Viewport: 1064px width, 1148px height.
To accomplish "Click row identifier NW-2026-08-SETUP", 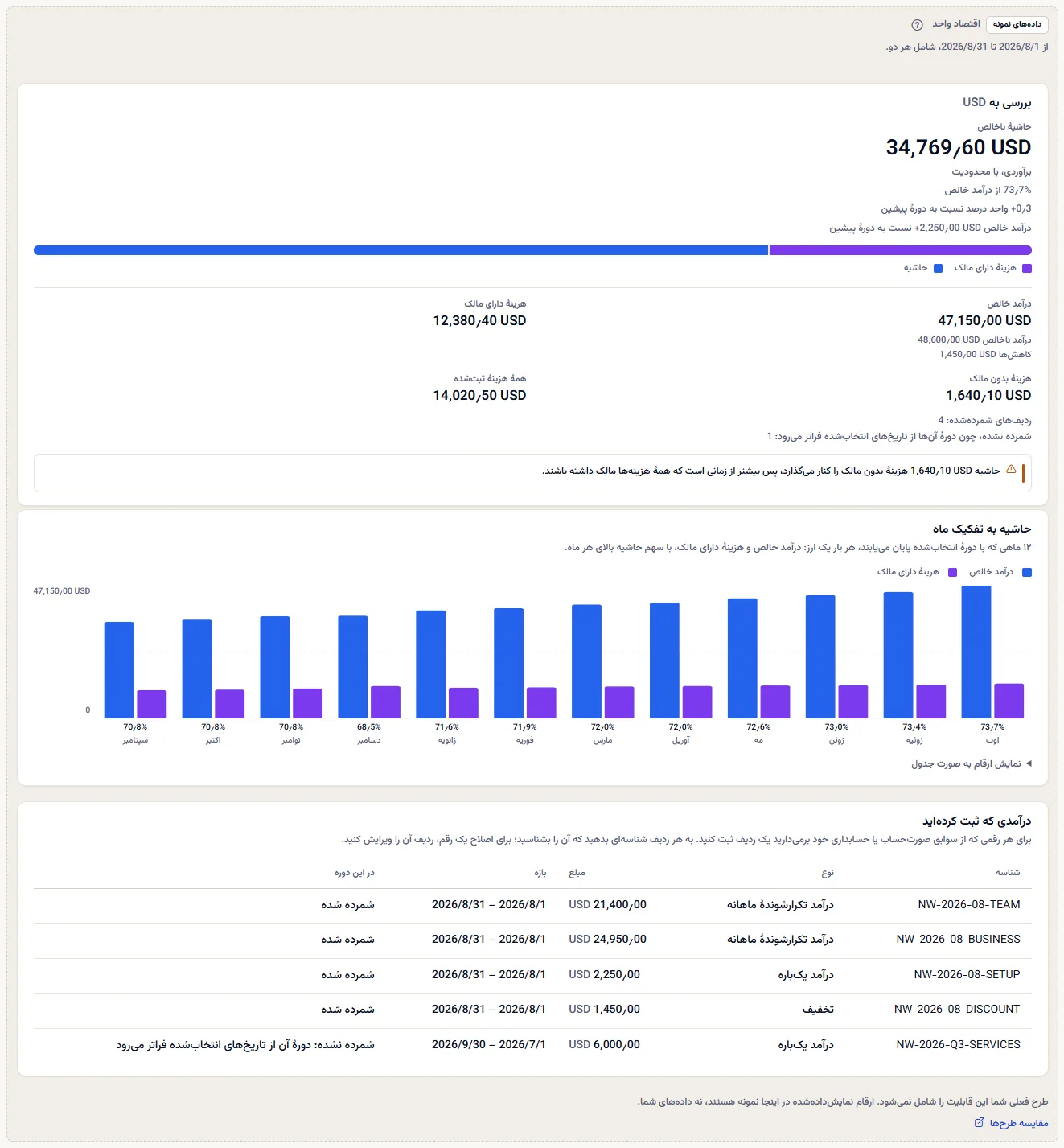I will click(x=967, y=975).
